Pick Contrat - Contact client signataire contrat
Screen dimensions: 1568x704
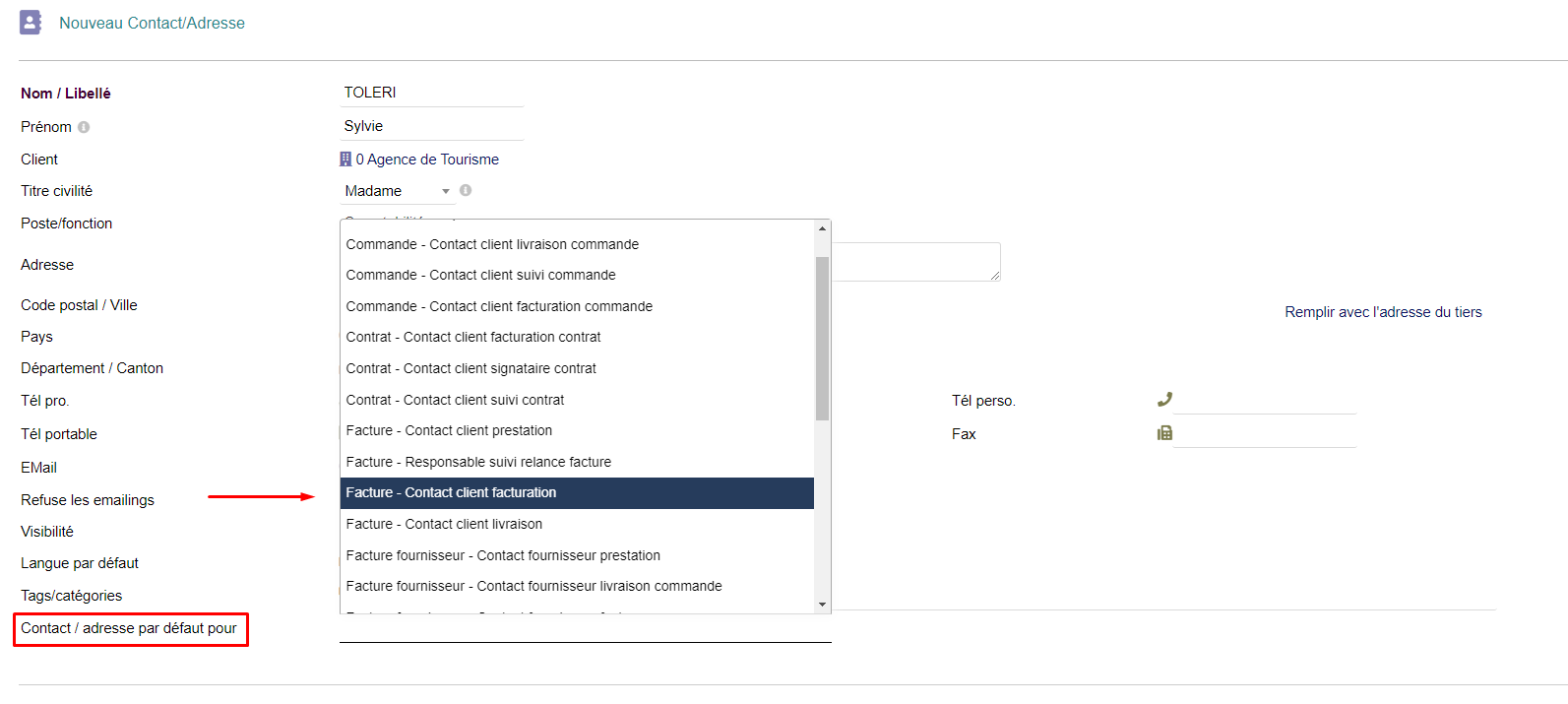(577, 368)
